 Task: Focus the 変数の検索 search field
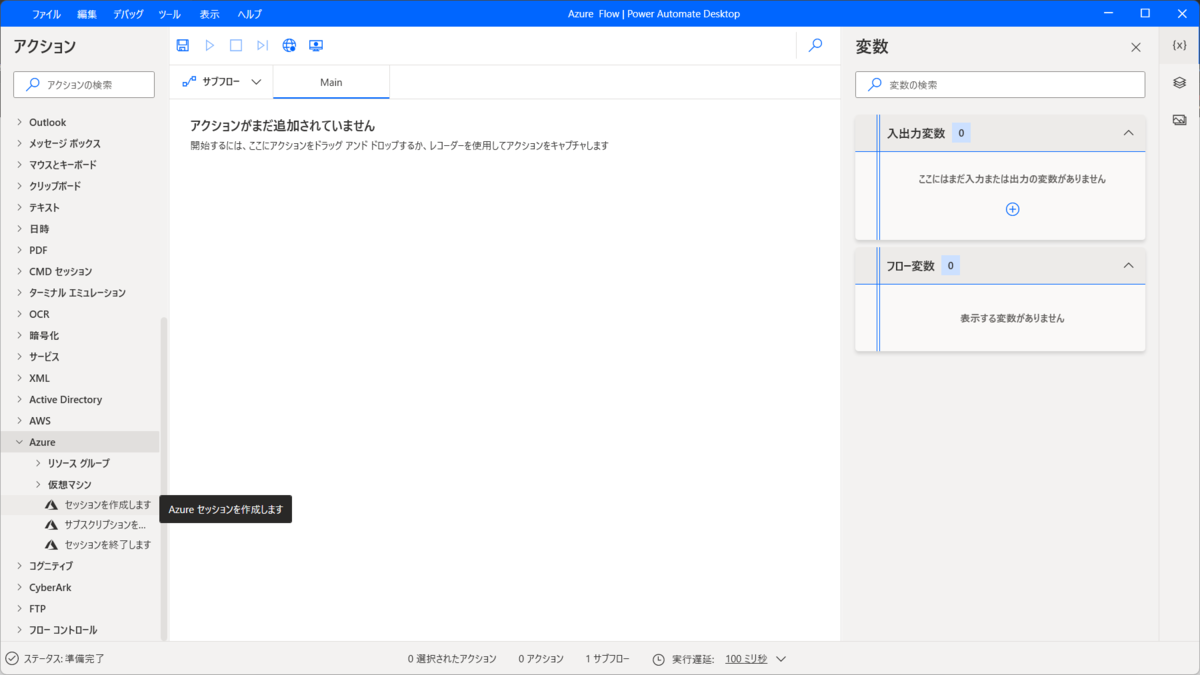click(x=1000, y=85)
